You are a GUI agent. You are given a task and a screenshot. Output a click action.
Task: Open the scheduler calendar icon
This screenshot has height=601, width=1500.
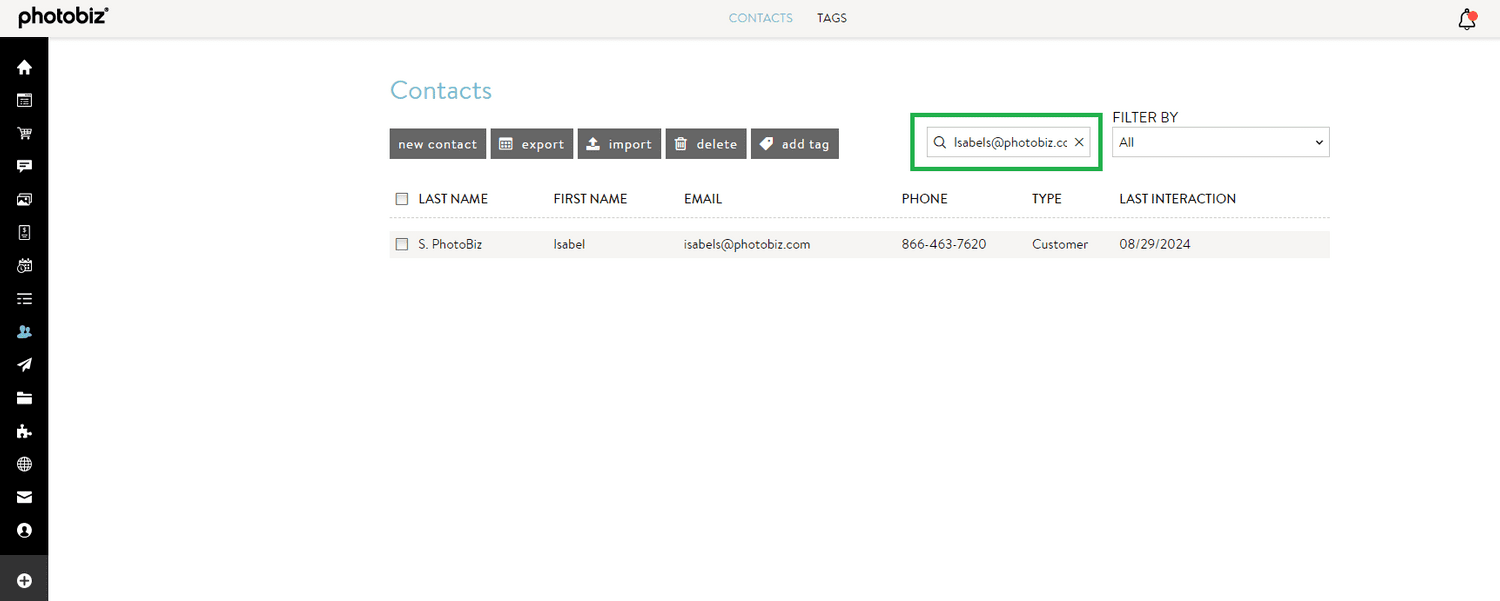[24, 265]
